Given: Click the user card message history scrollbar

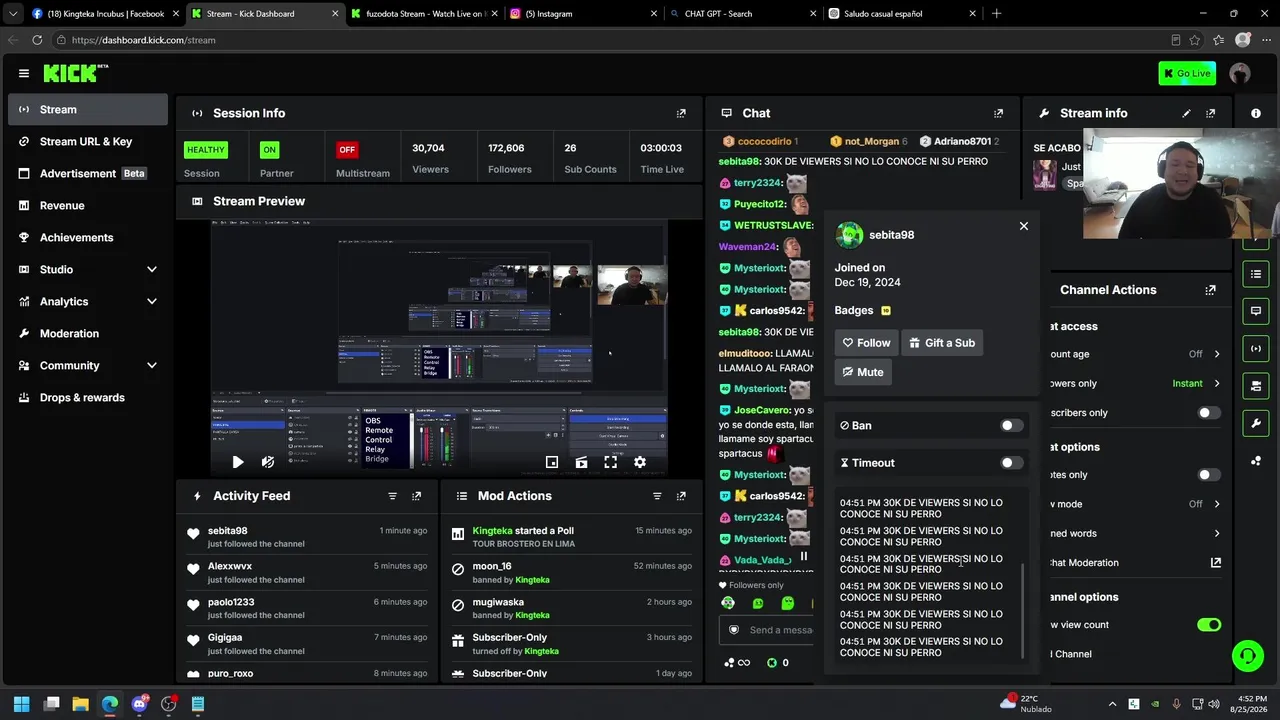Looking at the screenshot, I should [1023, 610].
